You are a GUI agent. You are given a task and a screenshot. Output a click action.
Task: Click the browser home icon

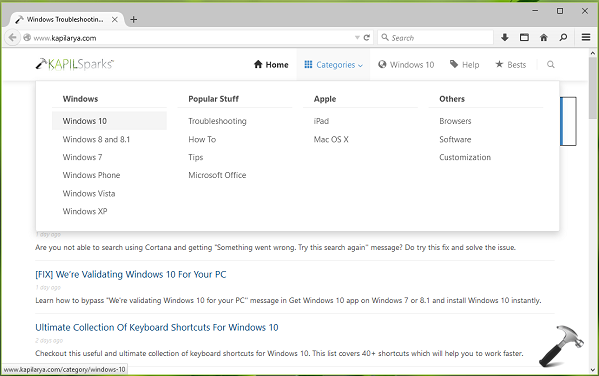pos(544,37)
